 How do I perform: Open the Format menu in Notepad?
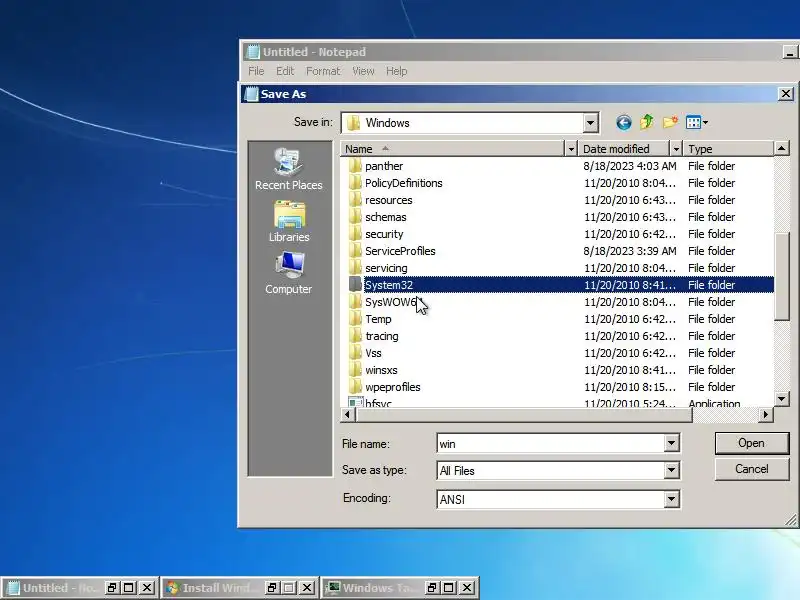[323, 71]
